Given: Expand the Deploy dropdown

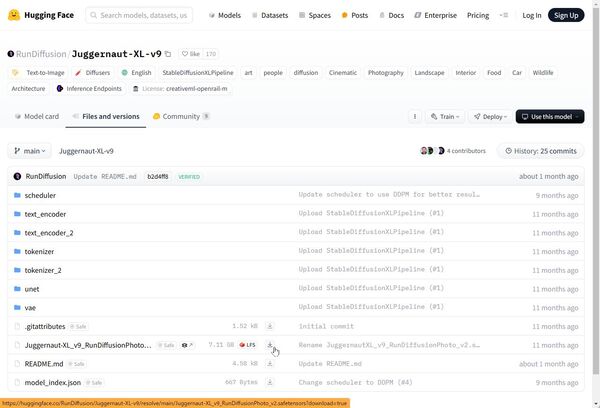Looking at the screenshot, I should point(490,117).
